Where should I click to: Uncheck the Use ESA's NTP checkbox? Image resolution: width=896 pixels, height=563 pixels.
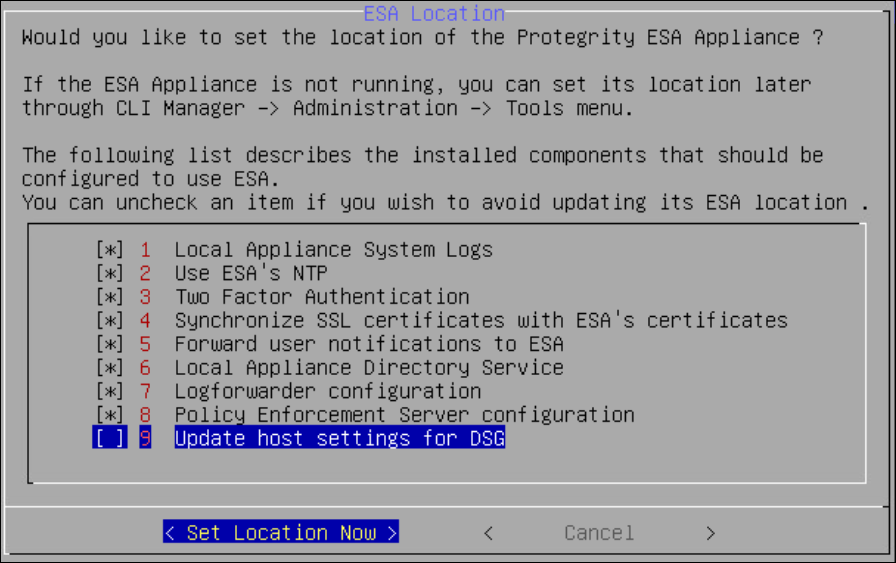click(x=110, y=273)
